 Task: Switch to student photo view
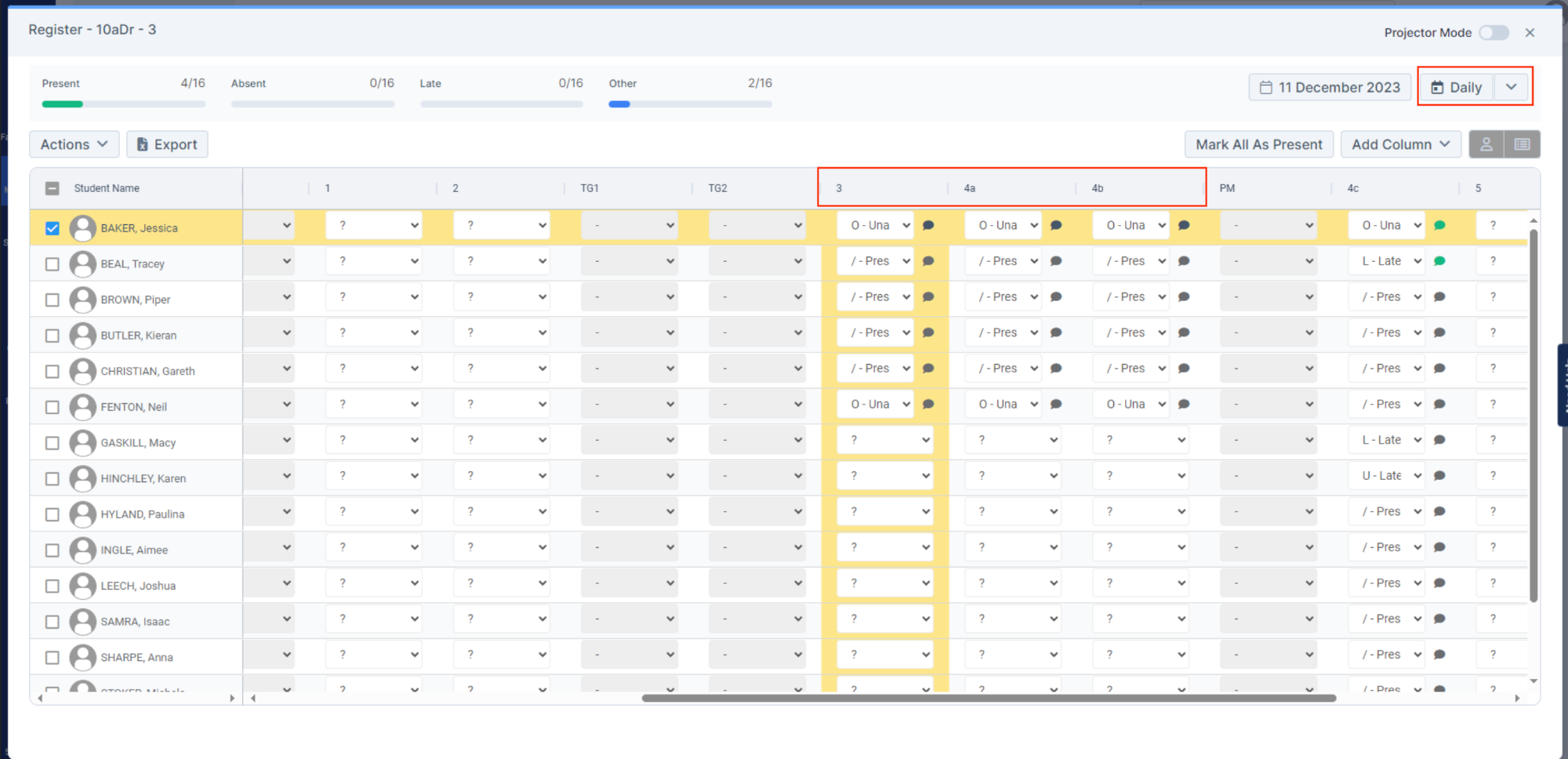point(1488,143)
